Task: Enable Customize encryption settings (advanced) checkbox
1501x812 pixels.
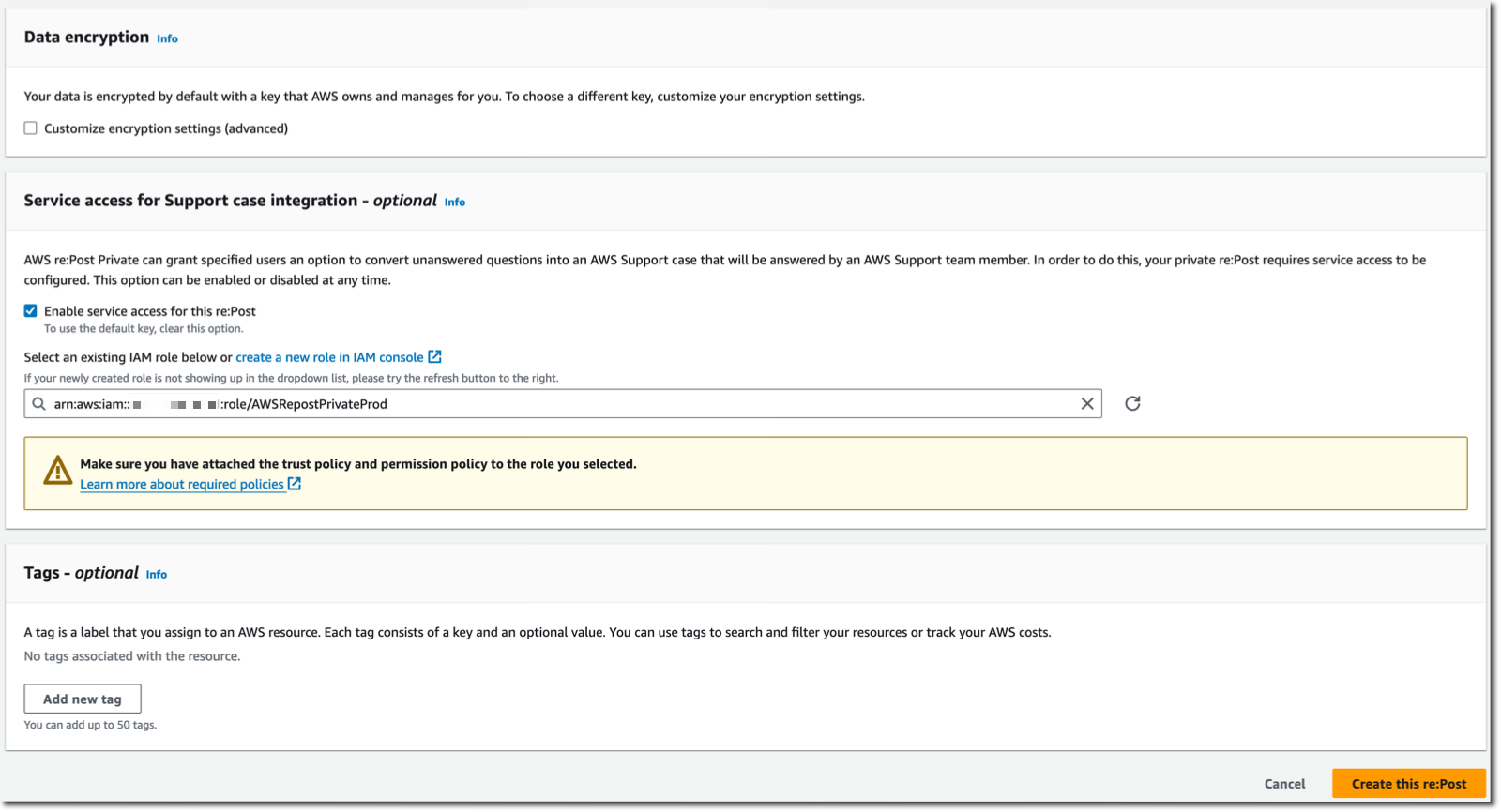Action: tap(31, 128)
